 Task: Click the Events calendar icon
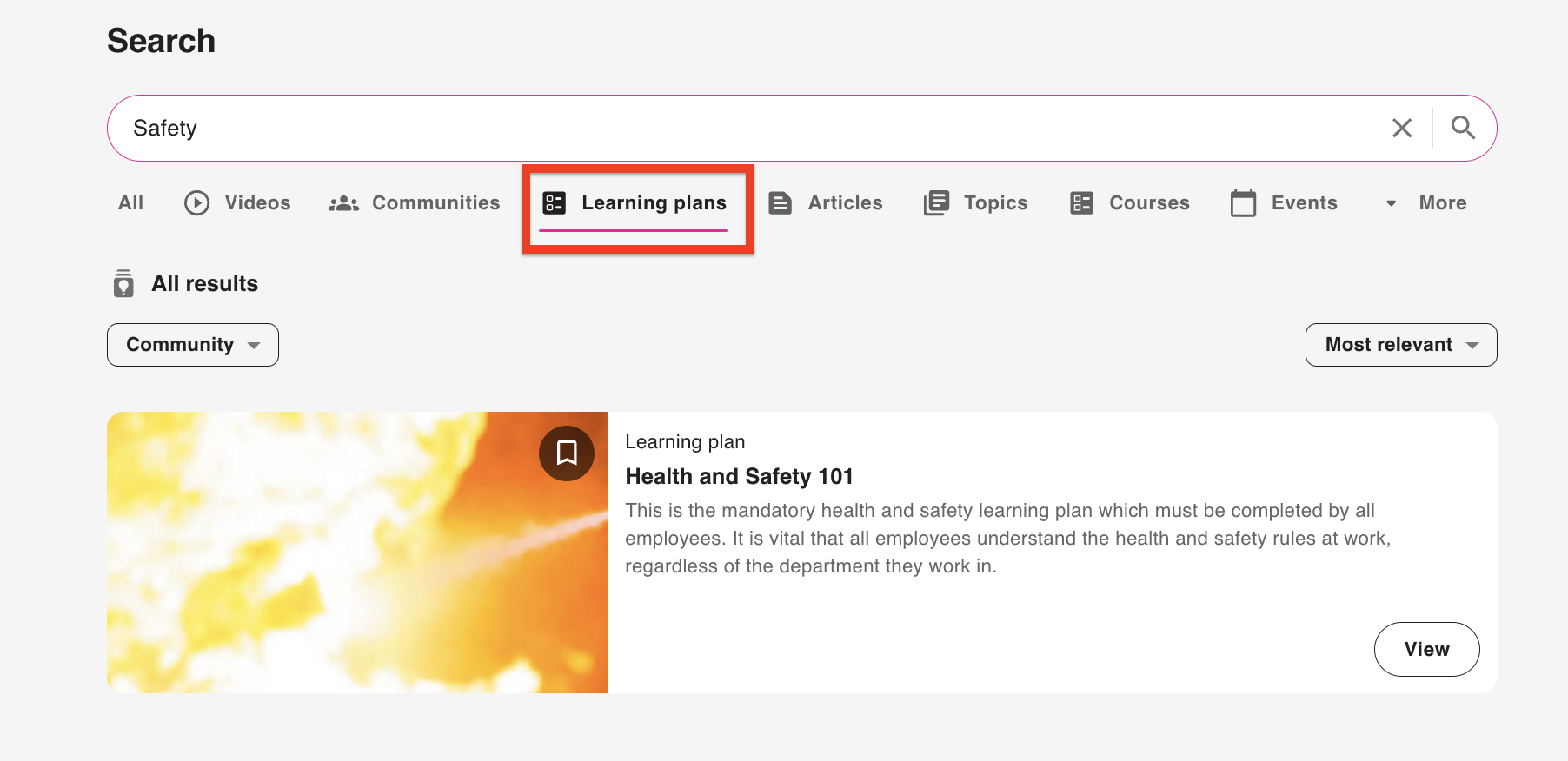click(x=1243, y=203)
